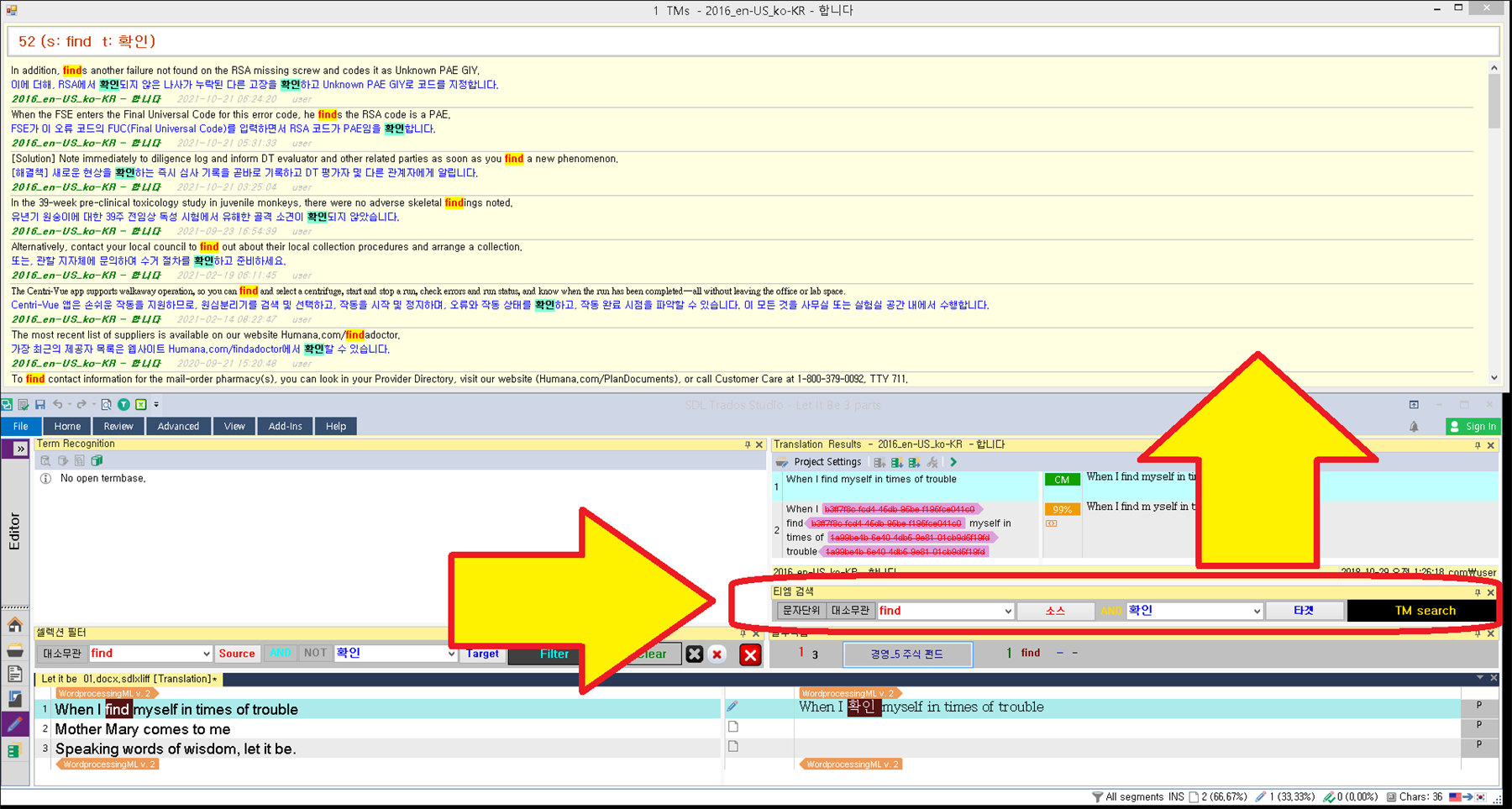The height and width of the screenshot is (809, 1512).
Task: Click the wrench tools icon in Translation Results
Action: click(x=932, y=462)
